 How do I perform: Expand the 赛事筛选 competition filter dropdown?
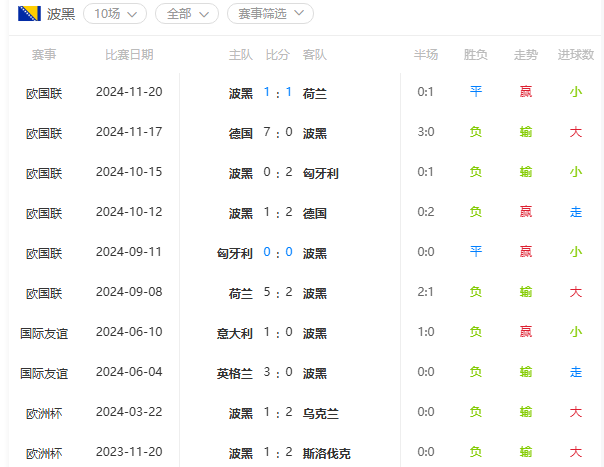270,14
